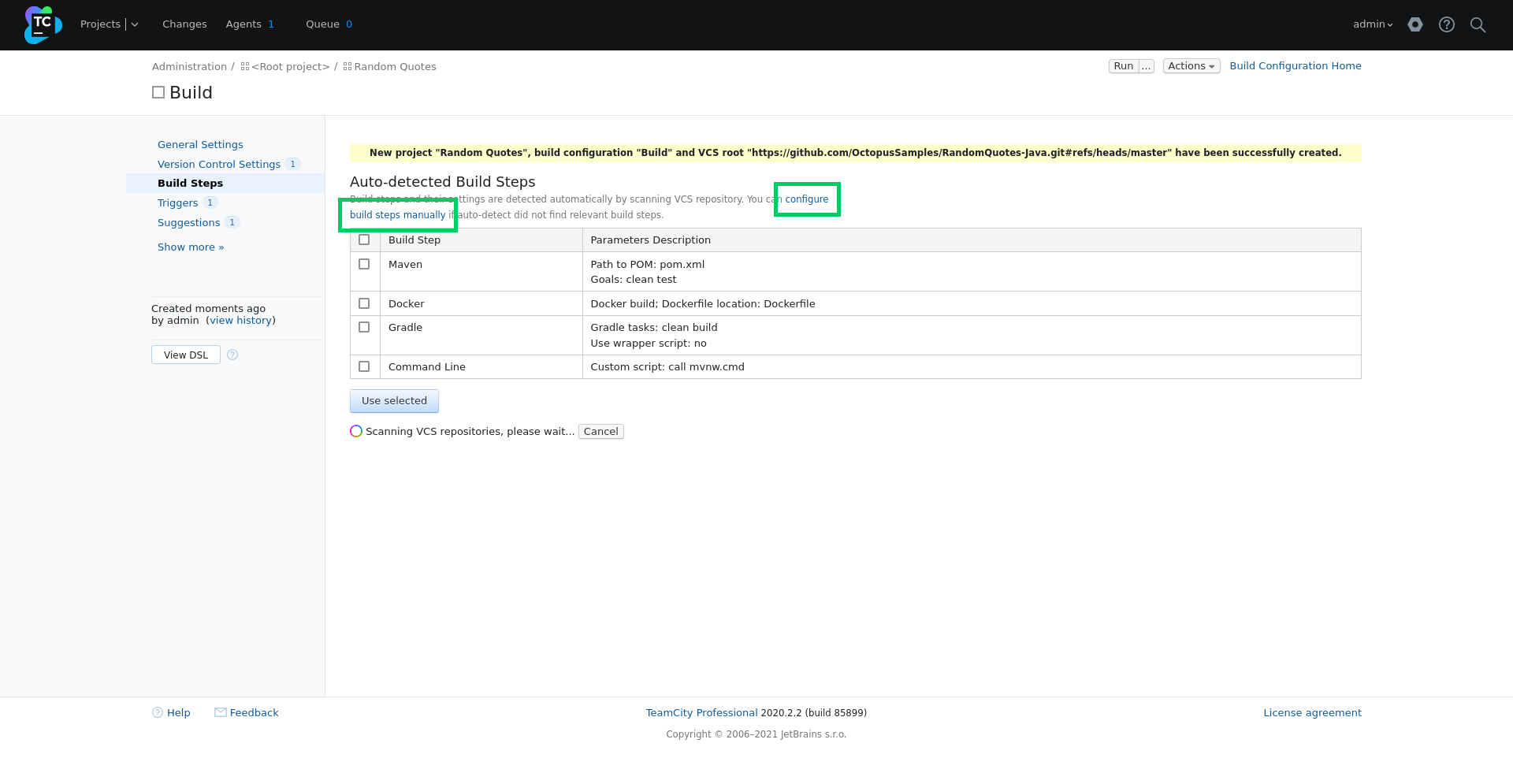The height and width of the screenshot is (784, 1513).
Task: Open the admin user dropdown
Action: [x=1373, y=24]
